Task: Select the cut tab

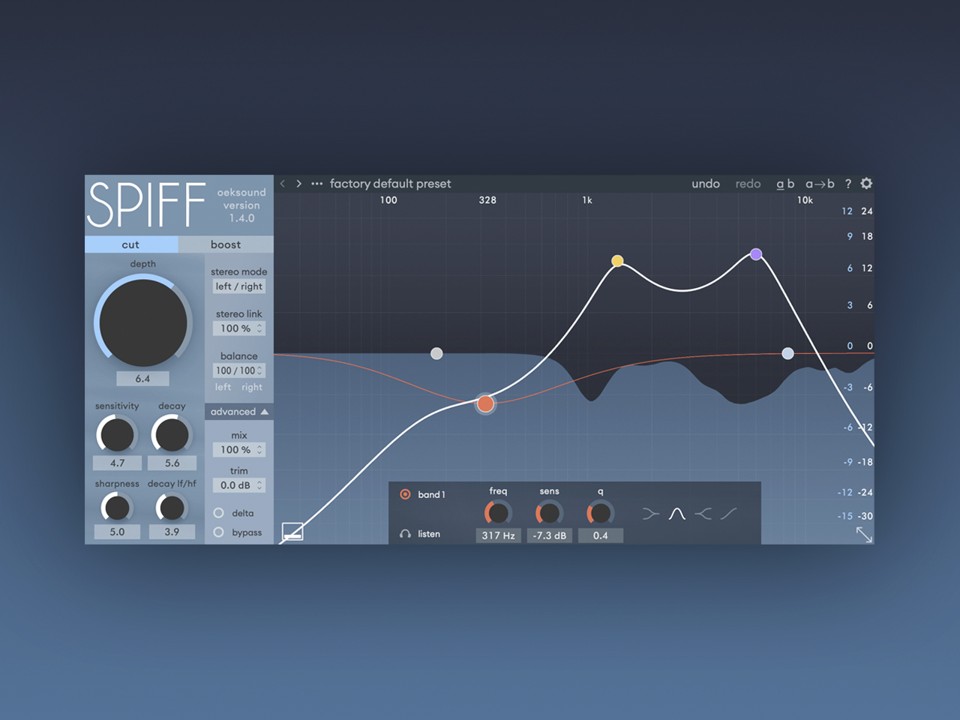Action: [130, 244]
